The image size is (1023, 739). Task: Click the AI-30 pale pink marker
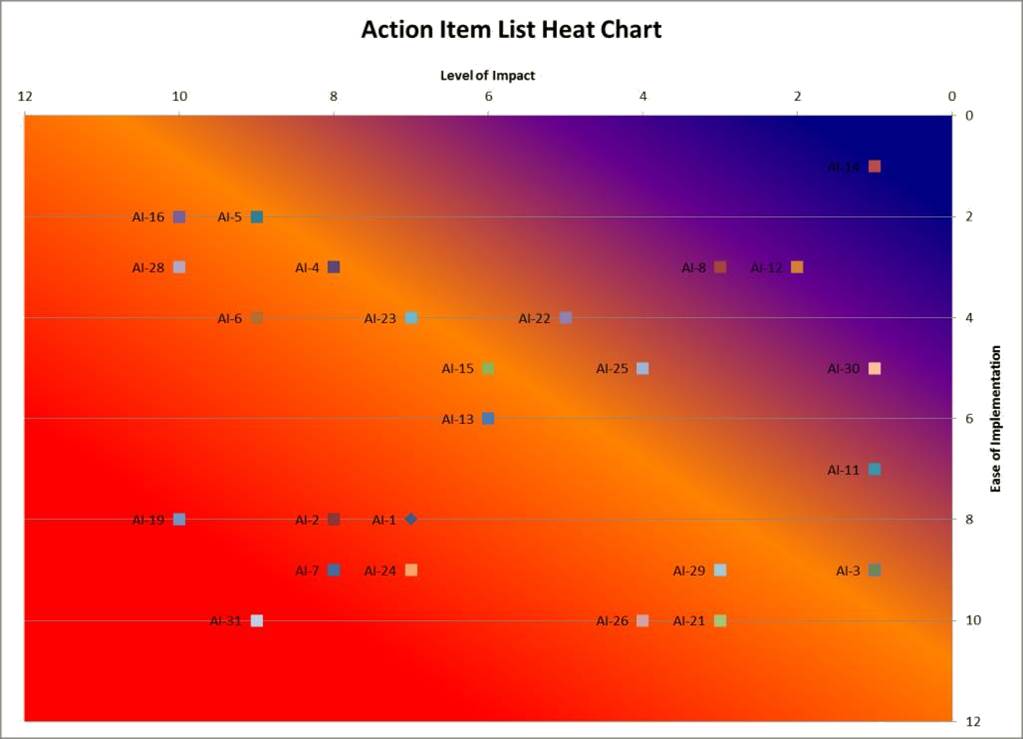pyautogui.click(x=875, y=369)
